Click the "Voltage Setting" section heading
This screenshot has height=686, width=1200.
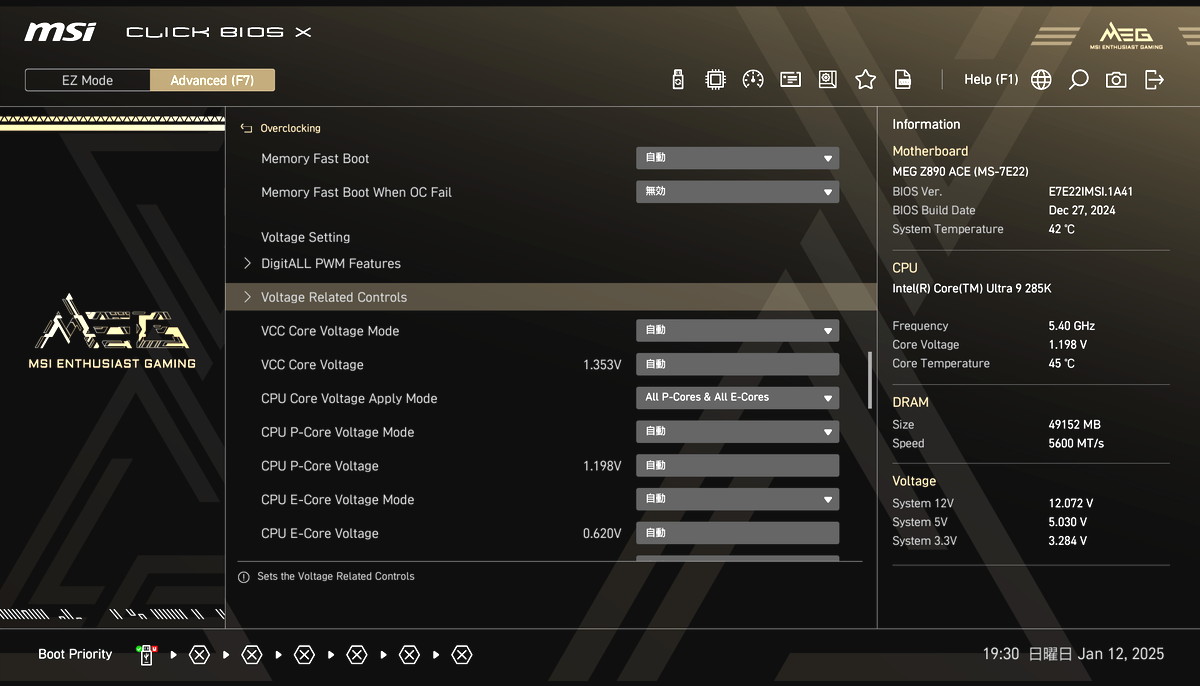pyautogui.click(x=305, y=237)
